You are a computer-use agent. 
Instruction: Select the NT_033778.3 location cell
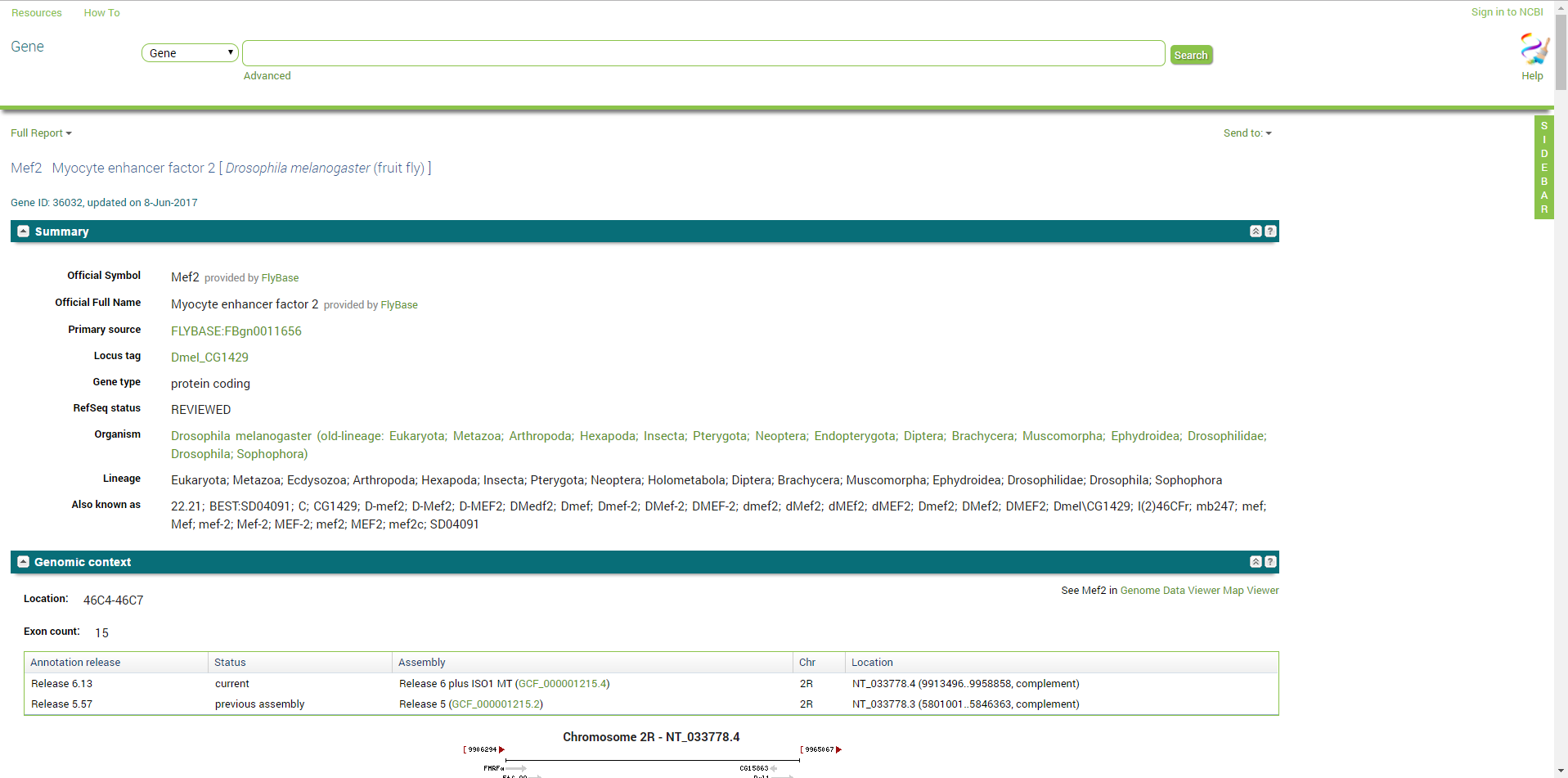[x=1061, y=704]
